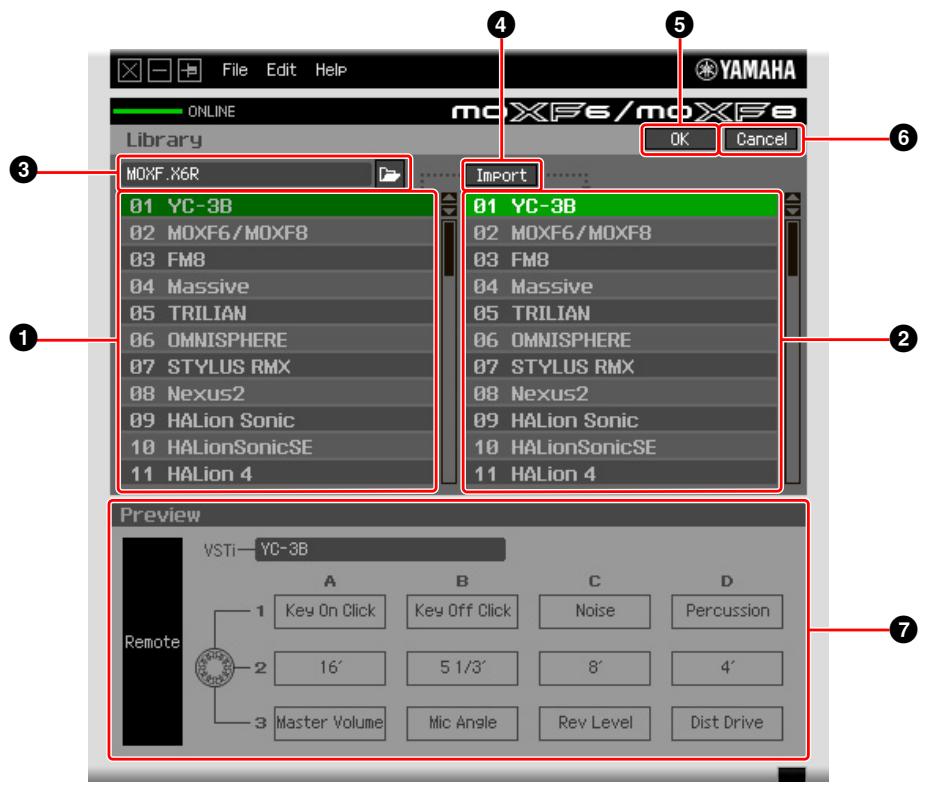Click the Noise box
Viewport: 929px width, 789px height.
[x=595, y=611]
